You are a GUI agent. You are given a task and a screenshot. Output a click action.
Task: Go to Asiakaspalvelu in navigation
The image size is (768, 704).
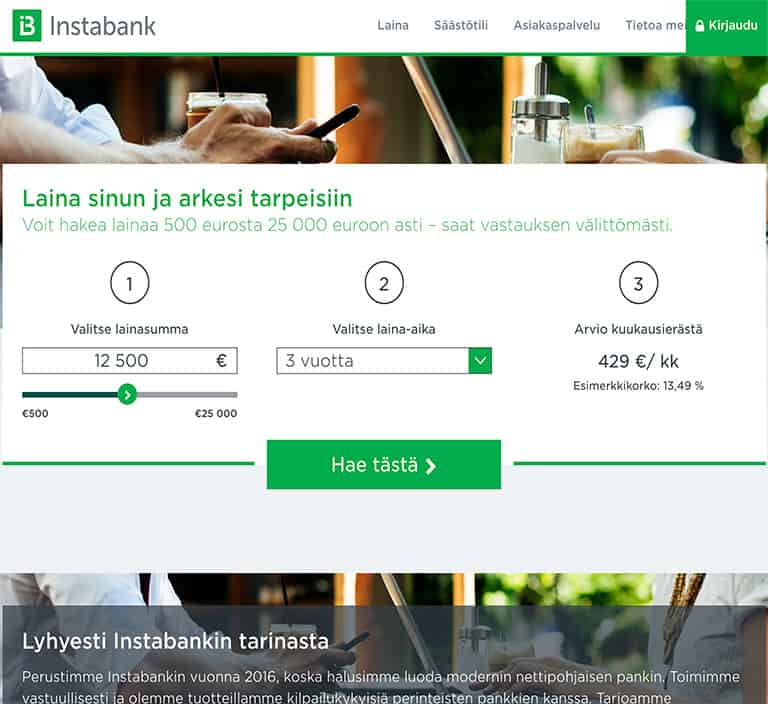pos(556,25)
